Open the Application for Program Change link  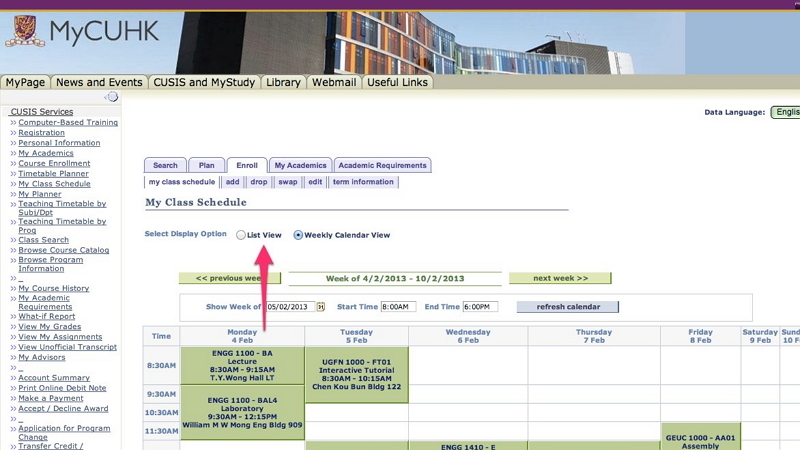click(x=64, y=433)
